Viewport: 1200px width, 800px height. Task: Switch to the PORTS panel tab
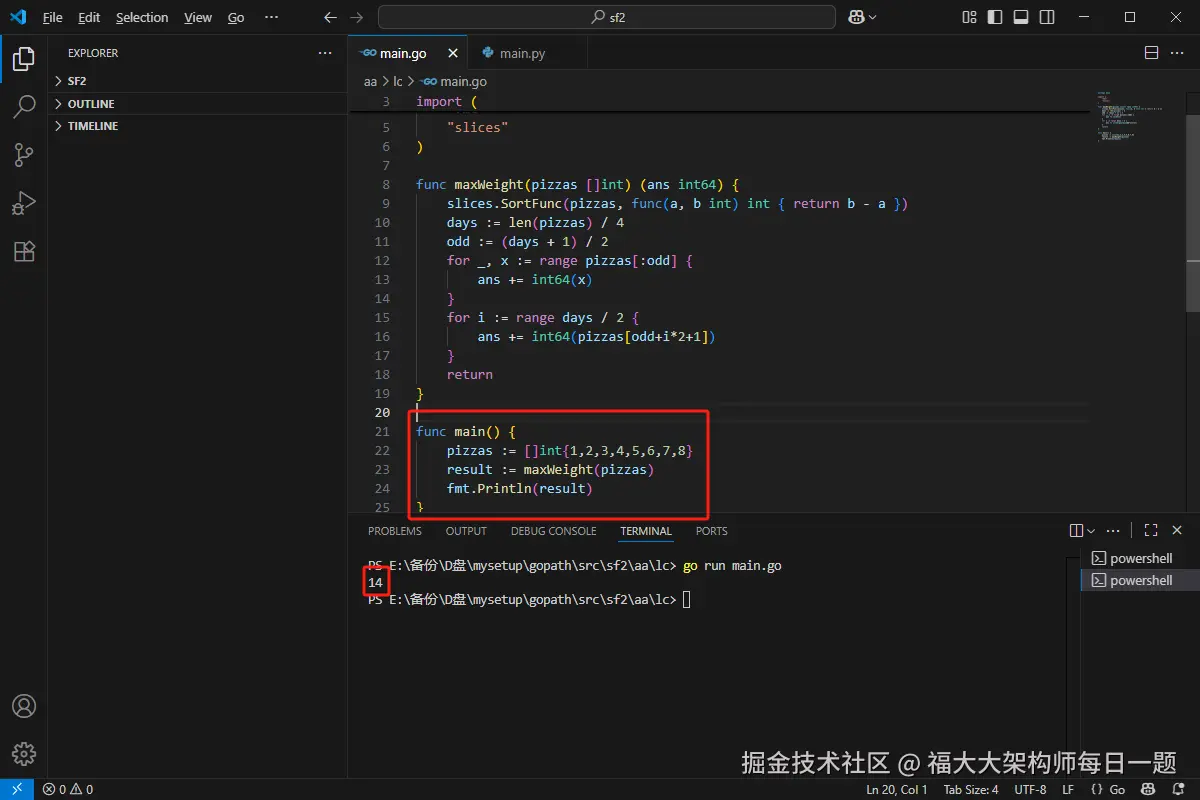(712, 531)
